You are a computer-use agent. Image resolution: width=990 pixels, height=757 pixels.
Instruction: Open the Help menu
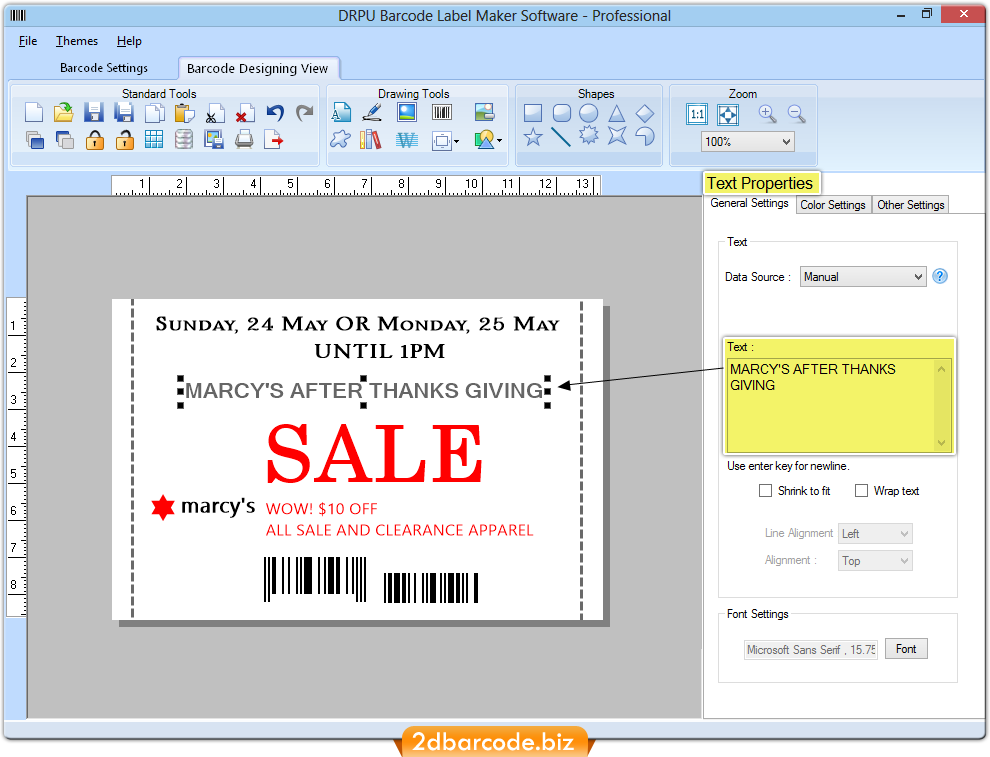click(x=129, y=41)
